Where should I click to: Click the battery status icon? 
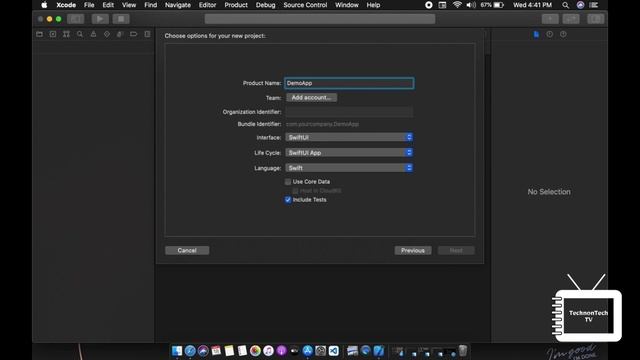coord(499,5)
